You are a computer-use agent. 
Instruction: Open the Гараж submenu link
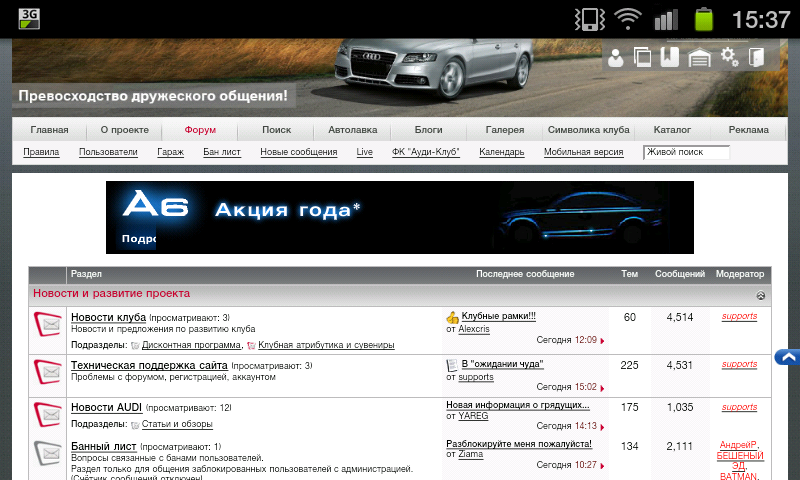pos(170,152)
